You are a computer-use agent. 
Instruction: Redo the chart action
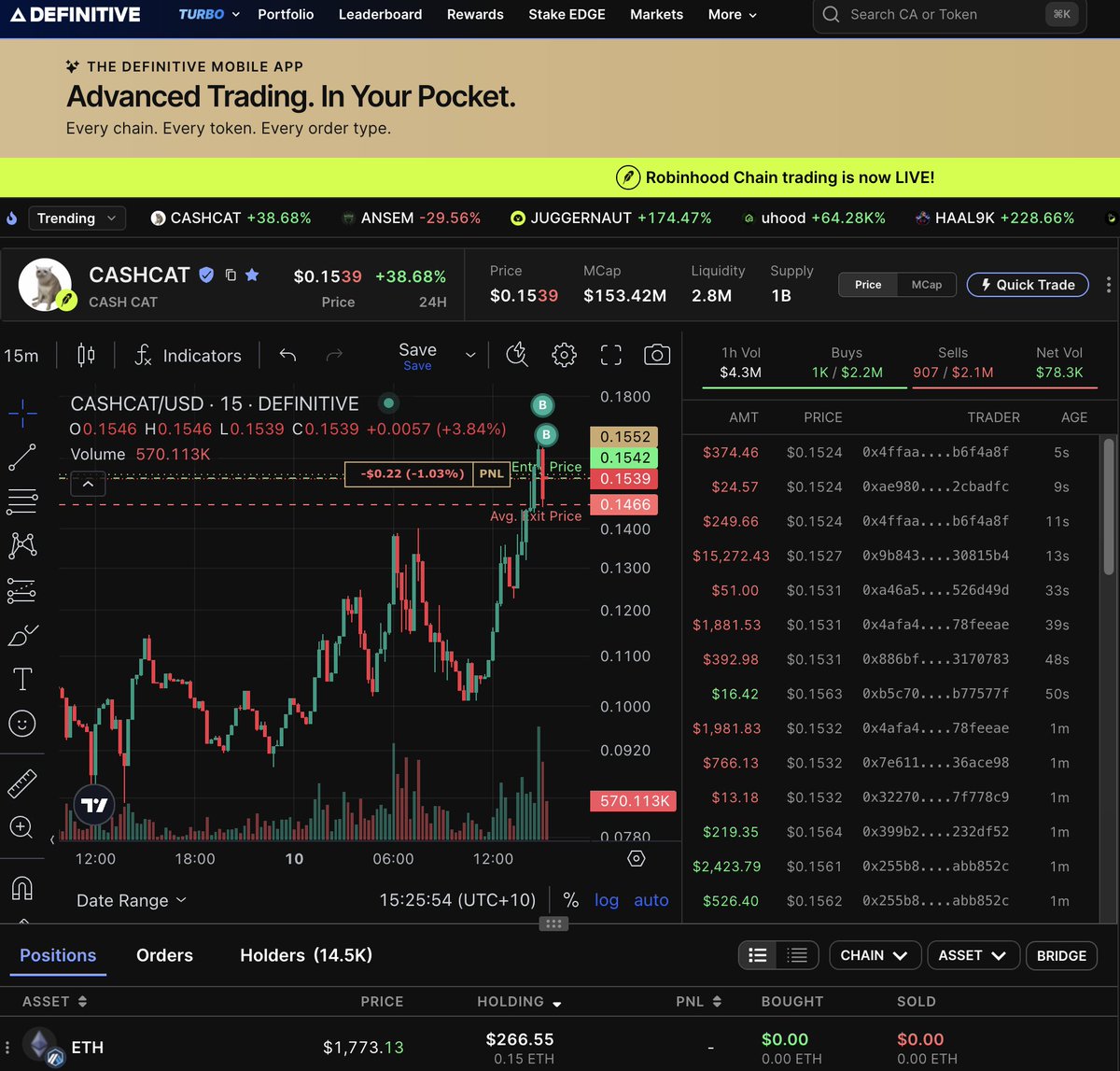334,355
